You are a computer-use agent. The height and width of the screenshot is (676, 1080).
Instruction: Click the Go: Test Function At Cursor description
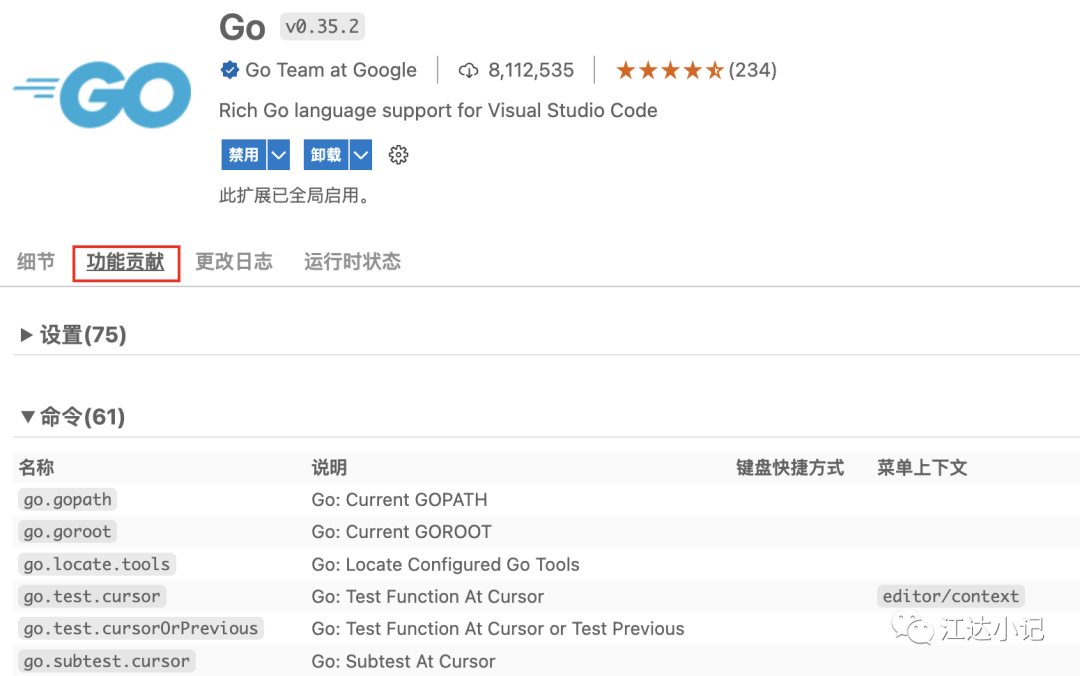pos(428,597)
